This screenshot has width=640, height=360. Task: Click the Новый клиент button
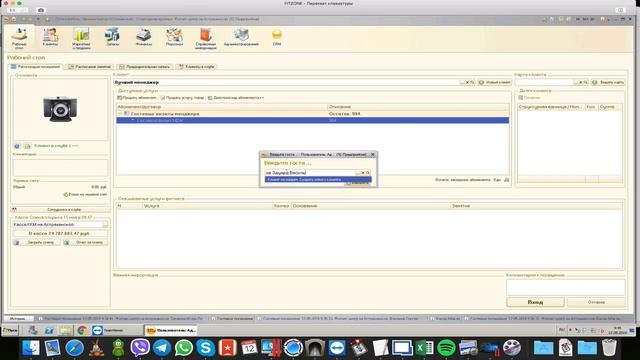pyautogui.click(x=494, y=82)
